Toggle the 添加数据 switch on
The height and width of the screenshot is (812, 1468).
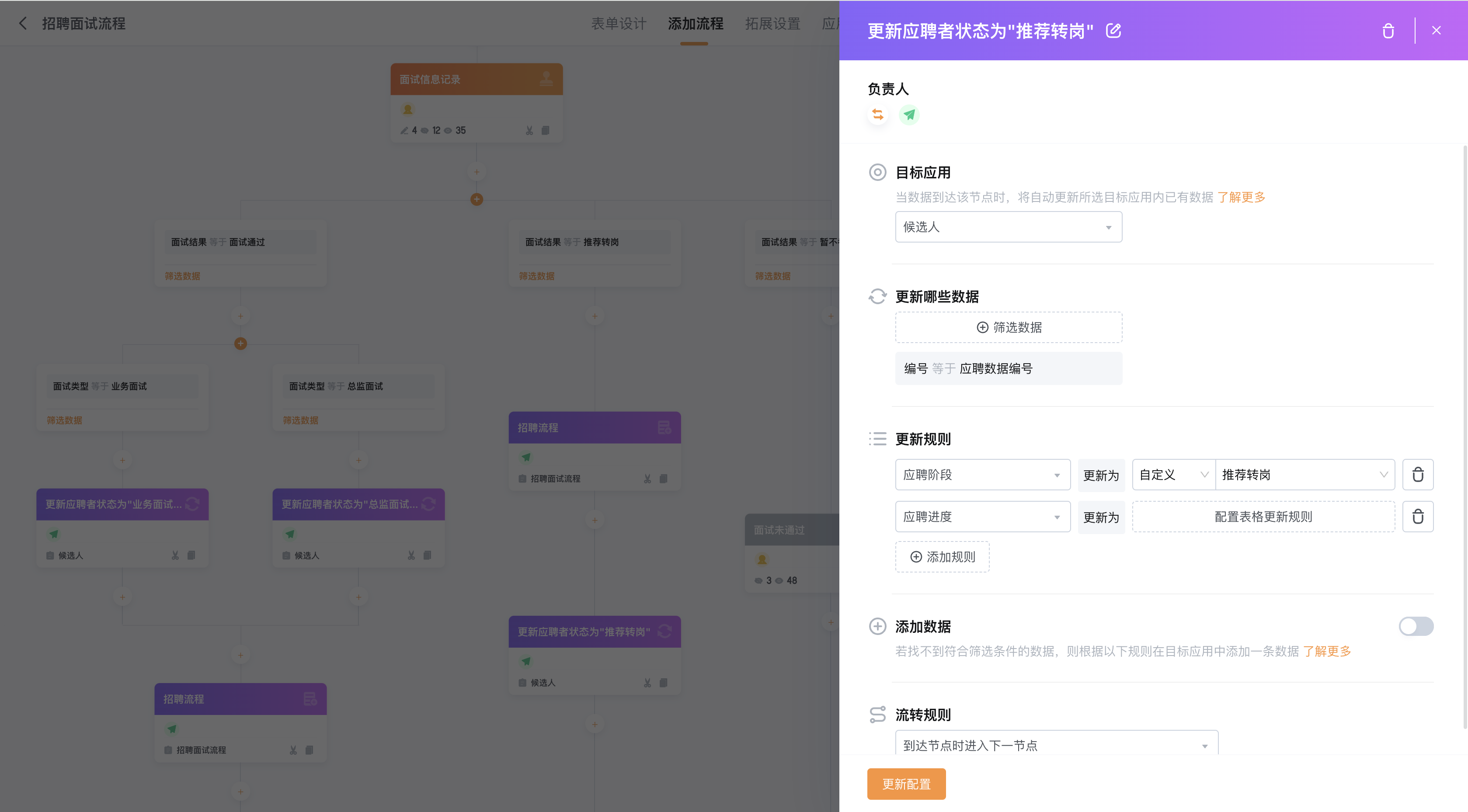1416,626
